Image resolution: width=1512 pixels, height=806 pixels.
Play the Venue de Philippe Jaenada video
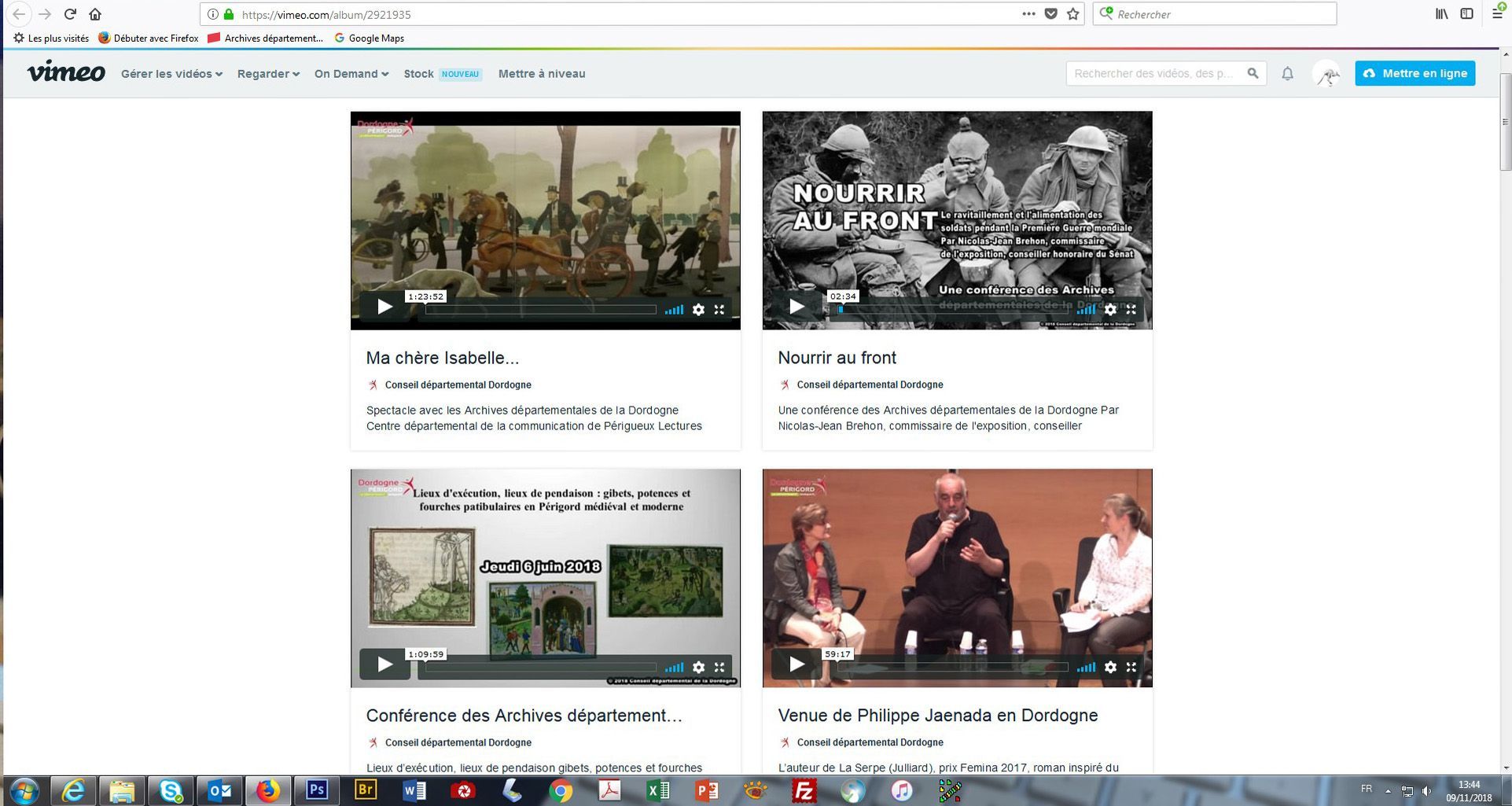[x=796, y=664]
